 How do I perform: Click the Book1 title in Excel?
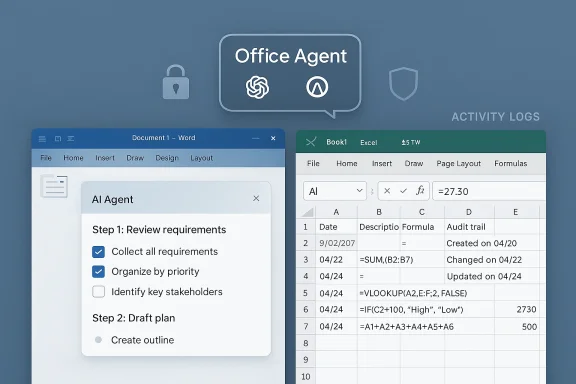pos(336,142)
